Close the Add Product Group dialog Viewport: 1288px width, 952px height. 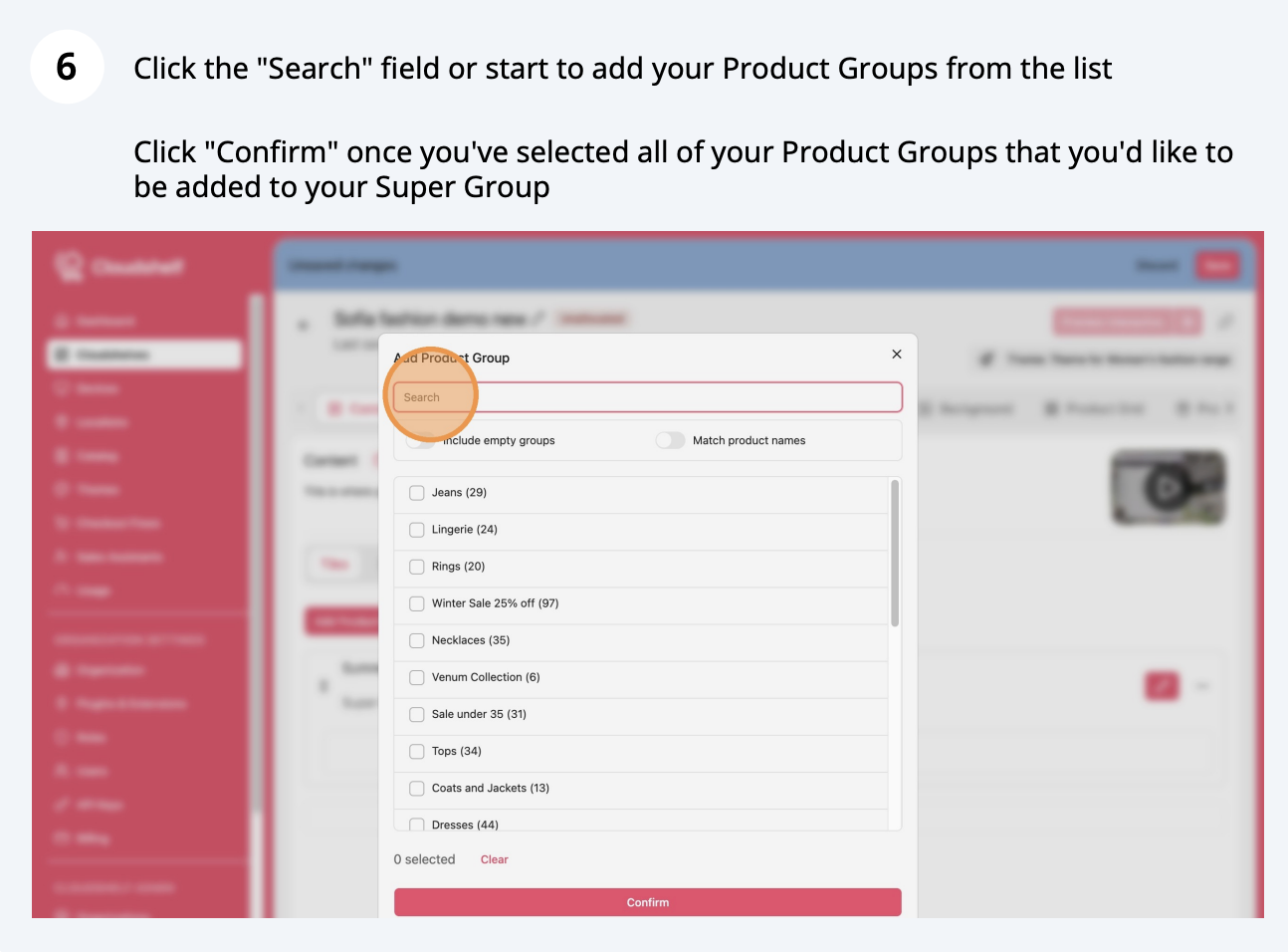coord(897,354)
